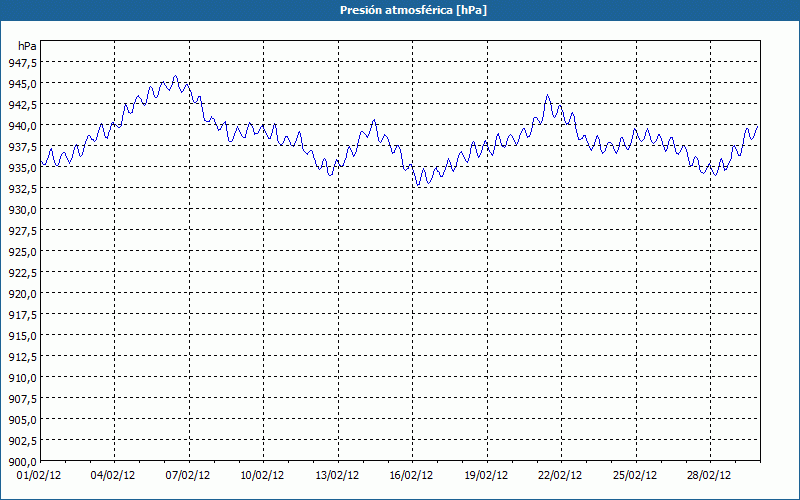
Task: Click the 930,0 y-axis label
Action: coord(22,210)
